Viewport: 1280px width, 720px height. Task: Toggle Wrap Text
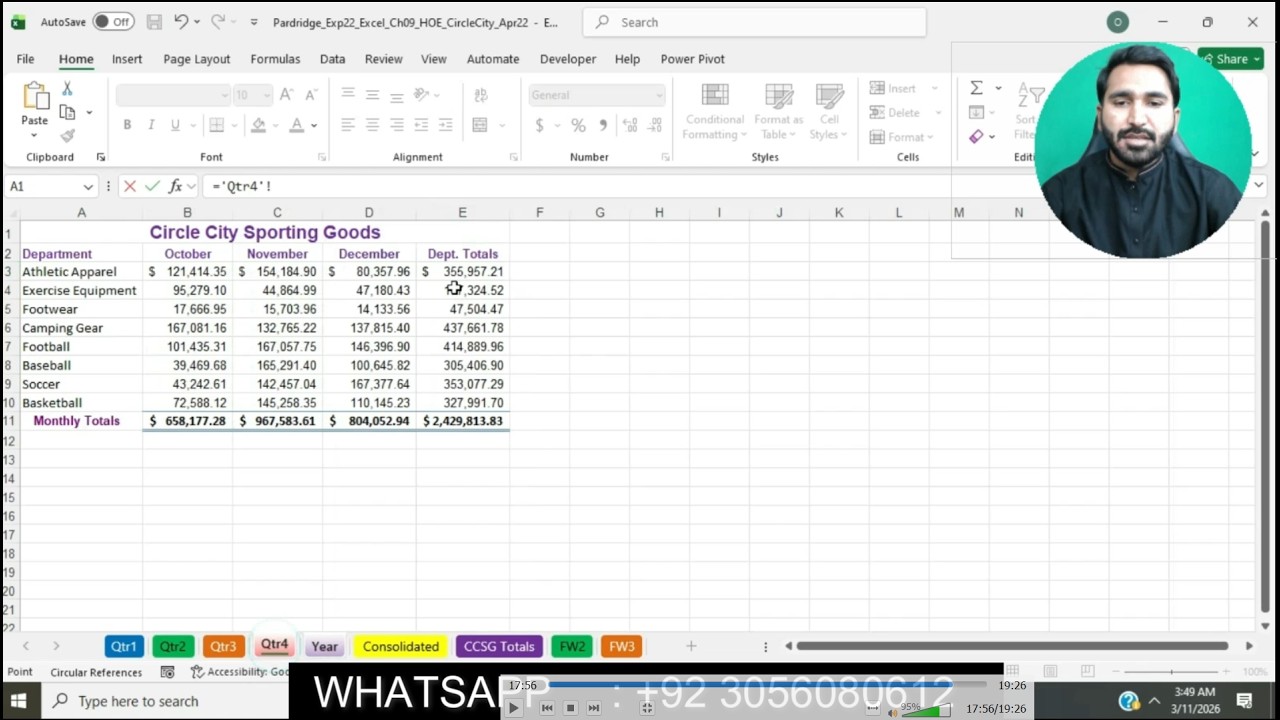coord(480,95)
